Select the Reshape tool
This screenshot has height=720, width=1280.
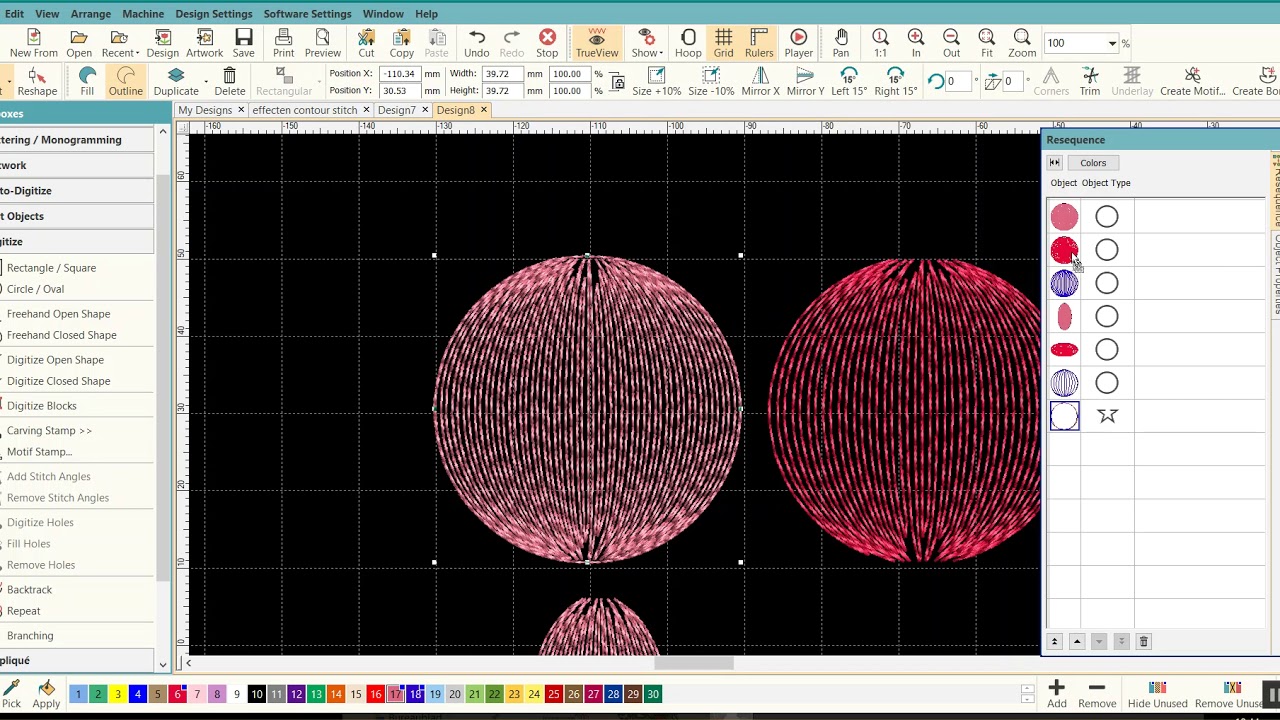point(37,82)
